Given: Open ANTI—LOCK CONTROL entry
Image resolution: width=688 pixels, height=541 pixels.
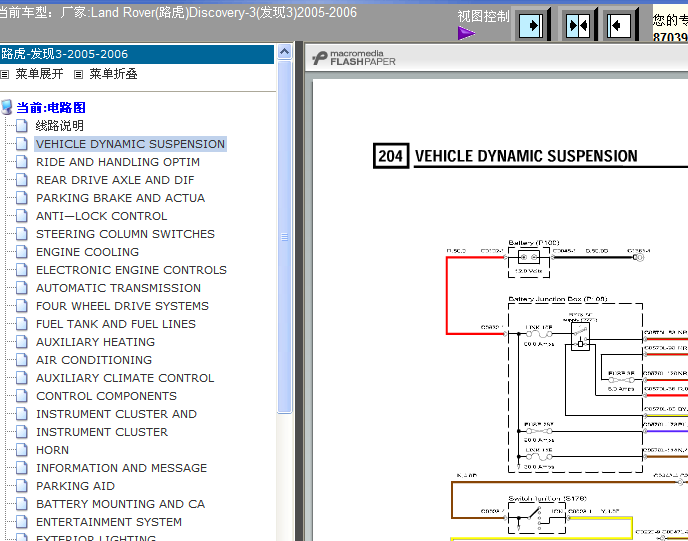Looking at the screenshot, I should point(102,216).
